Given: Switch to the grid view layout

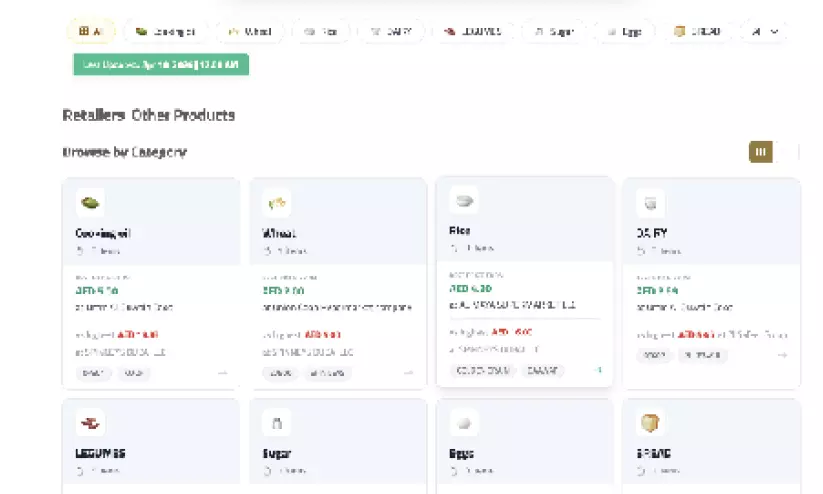Looking at the screenshot, I should point(761,152).
